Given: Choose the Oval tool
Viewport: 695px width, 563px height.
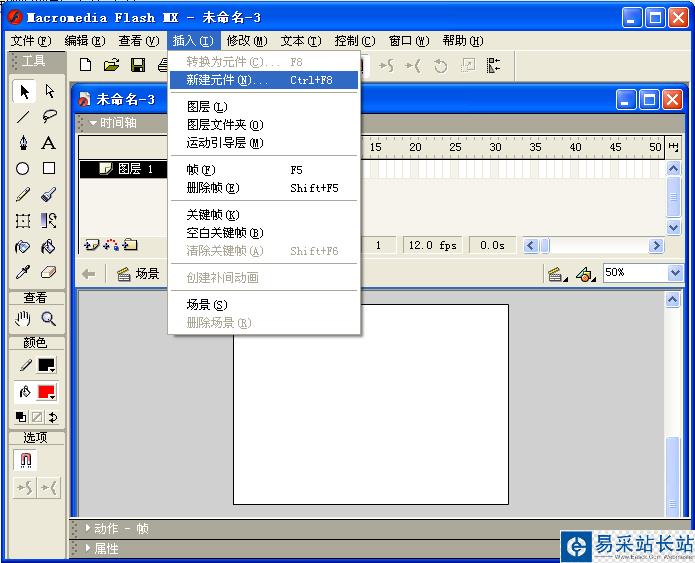Looking at the screenshot, I should [x=23, y=168].
